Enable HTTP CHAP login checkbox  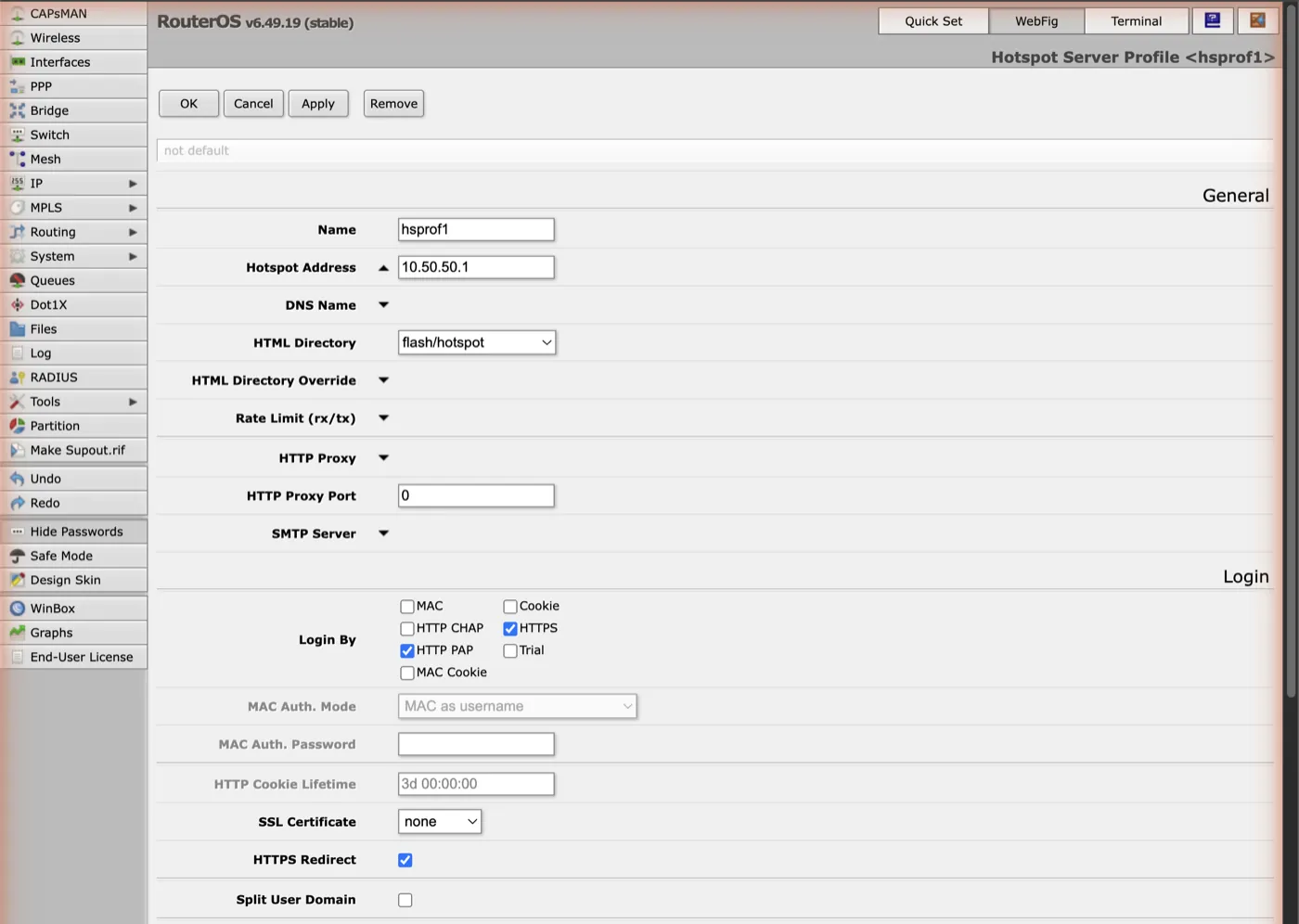[407, 629]
